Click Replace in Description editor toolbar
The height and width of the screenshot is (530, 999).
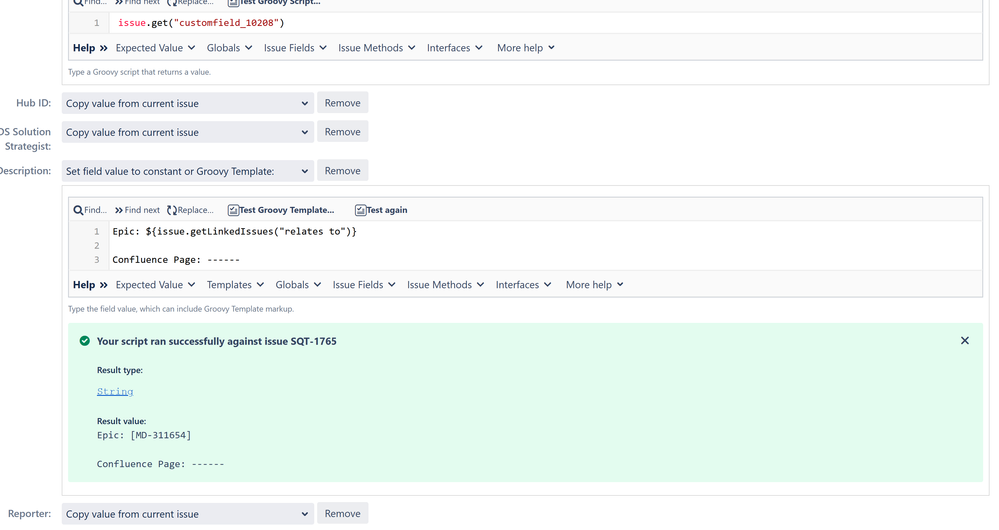click(190, 210)
